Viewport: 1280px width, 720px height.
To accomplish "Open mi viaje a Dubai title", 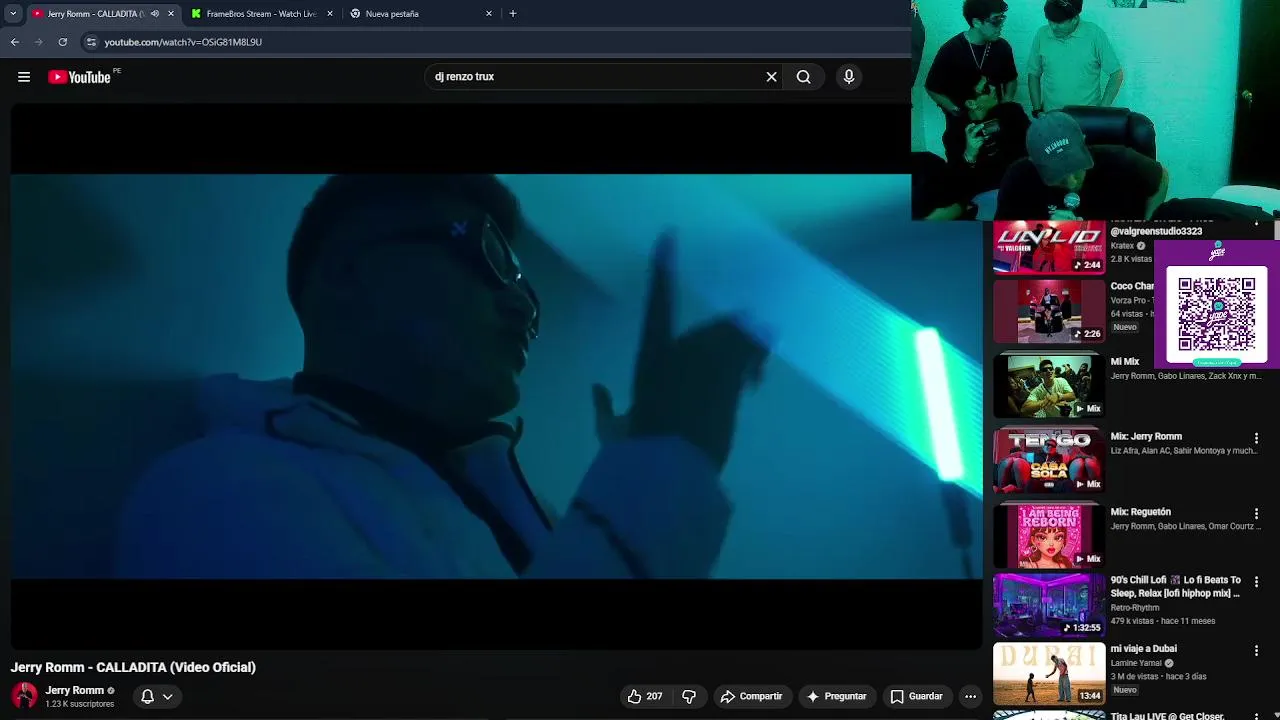I will point(1143,649).
